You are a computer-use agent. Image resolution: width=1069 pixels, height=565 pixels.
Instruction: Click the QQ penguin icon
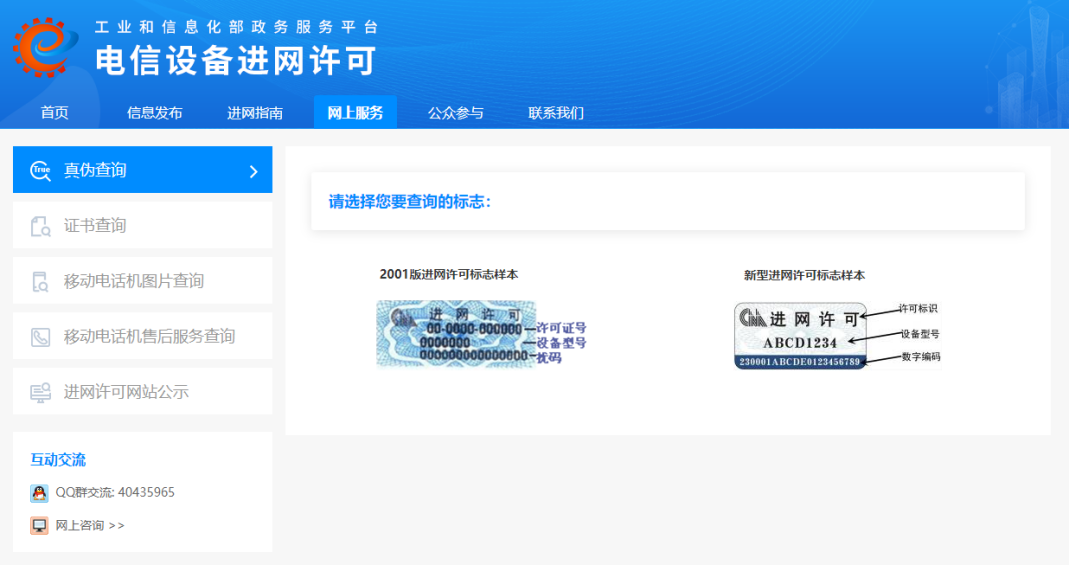[x=39, y=493]
